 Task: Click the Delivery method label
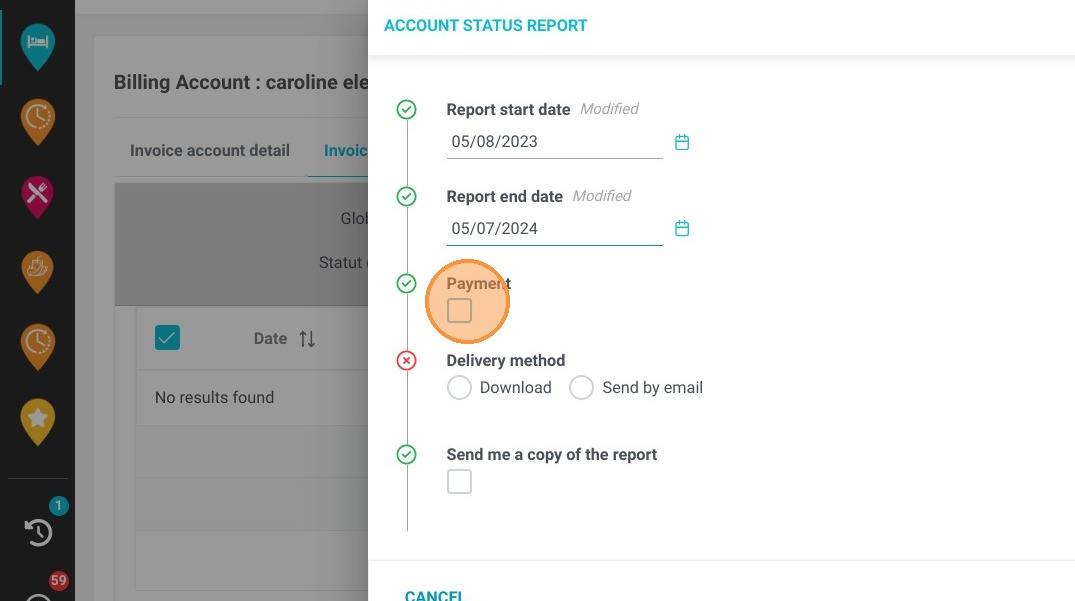pos(506,360)
